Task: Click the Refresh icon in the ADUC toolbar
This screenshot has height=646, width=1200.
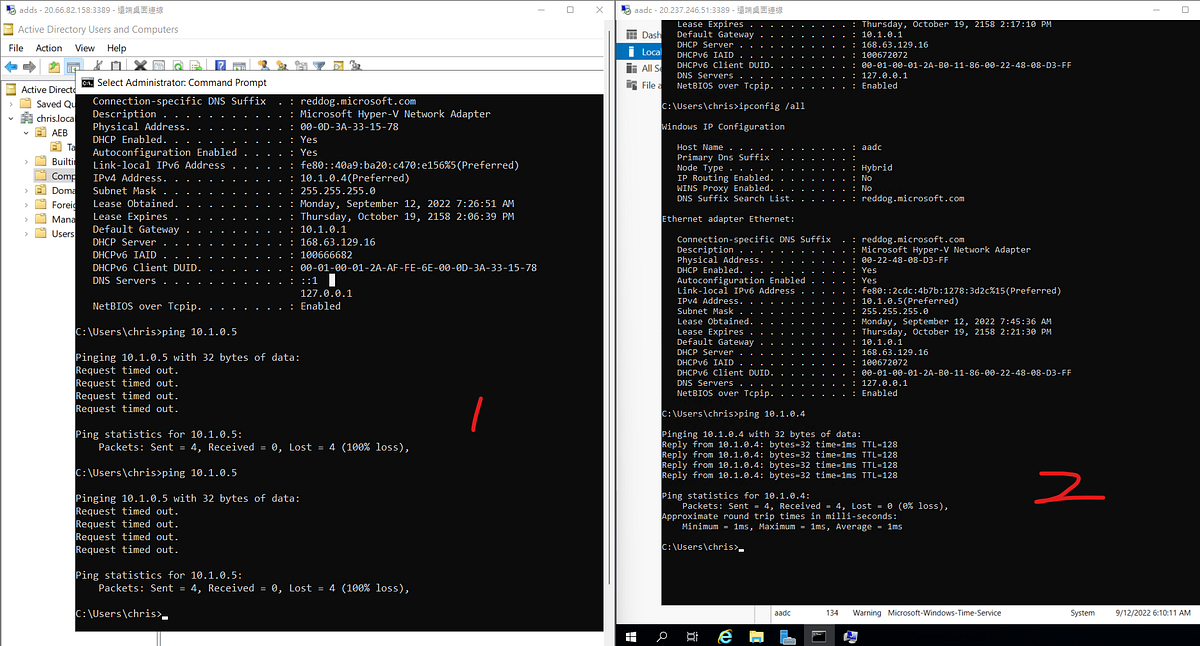Action: click(178, 65)
